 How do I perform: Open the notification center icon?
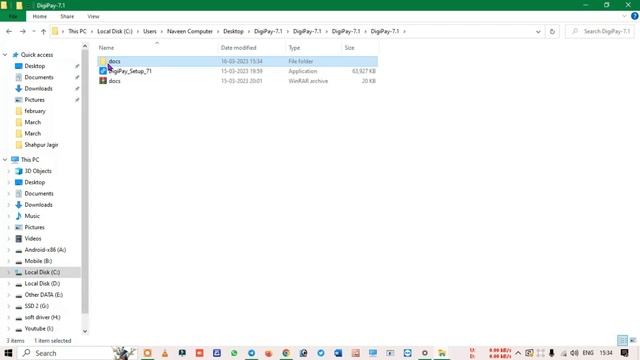click(x=624, y=353)
